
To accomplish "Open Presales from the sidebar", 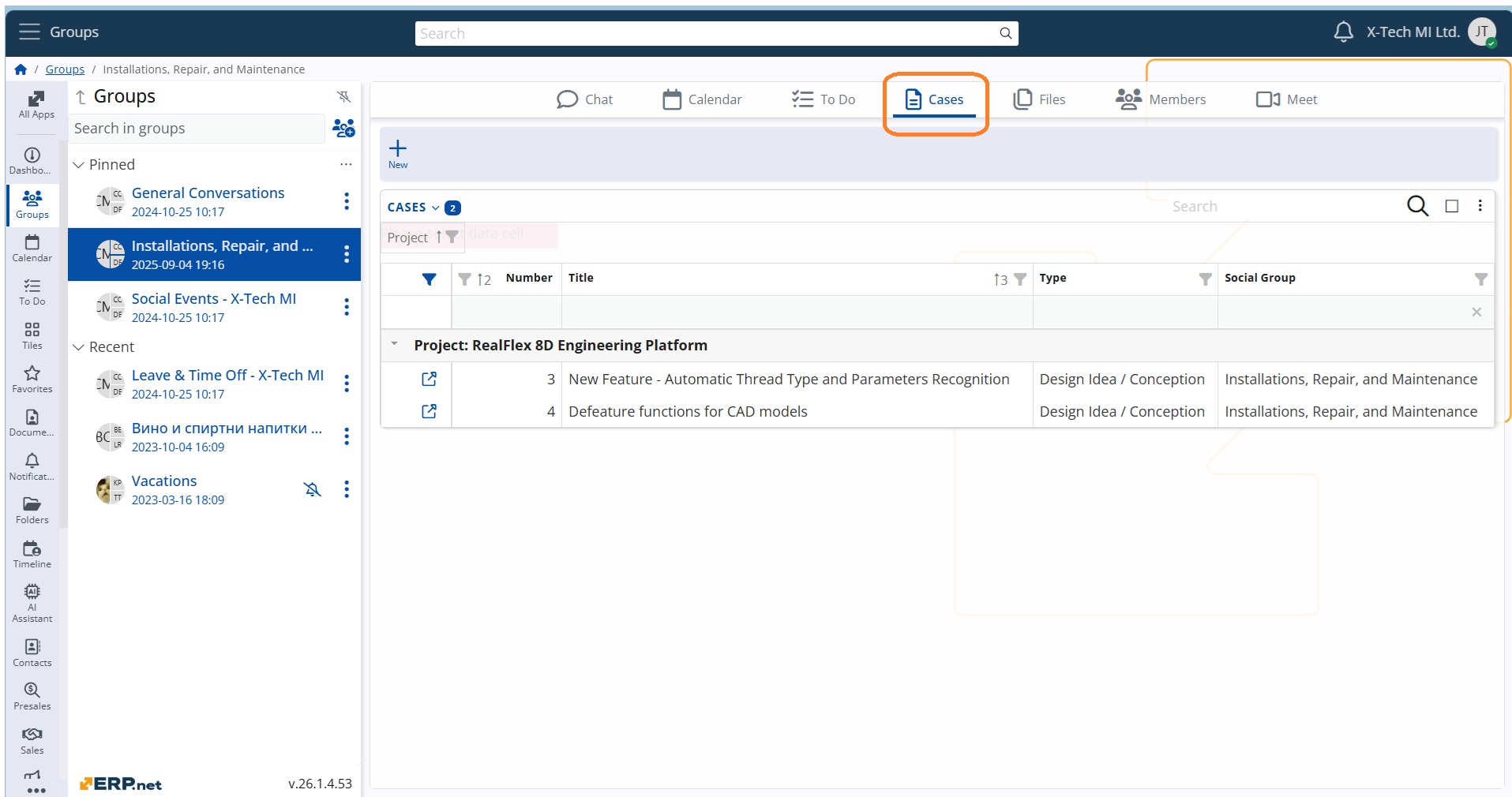I will [x=32, y=697].
